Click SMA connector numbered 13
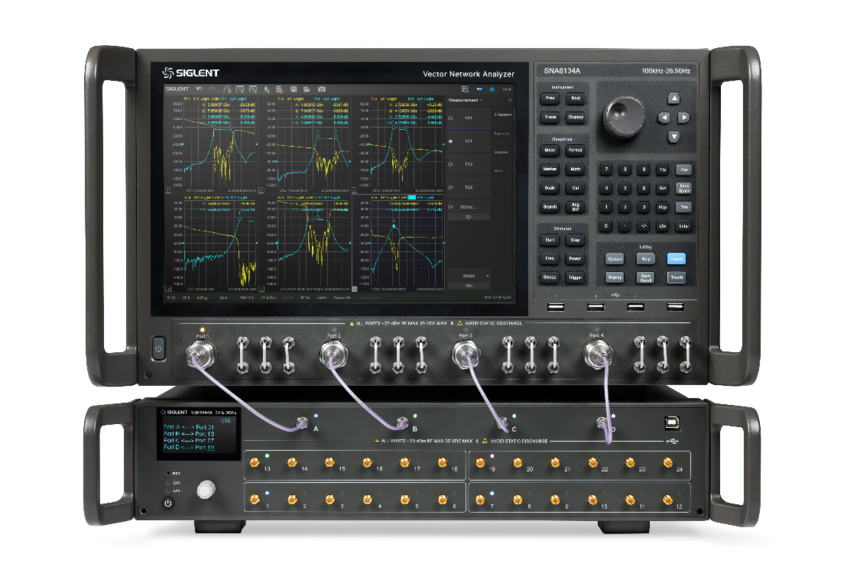This screenshot has width=860, height=573. click(254, 463)
